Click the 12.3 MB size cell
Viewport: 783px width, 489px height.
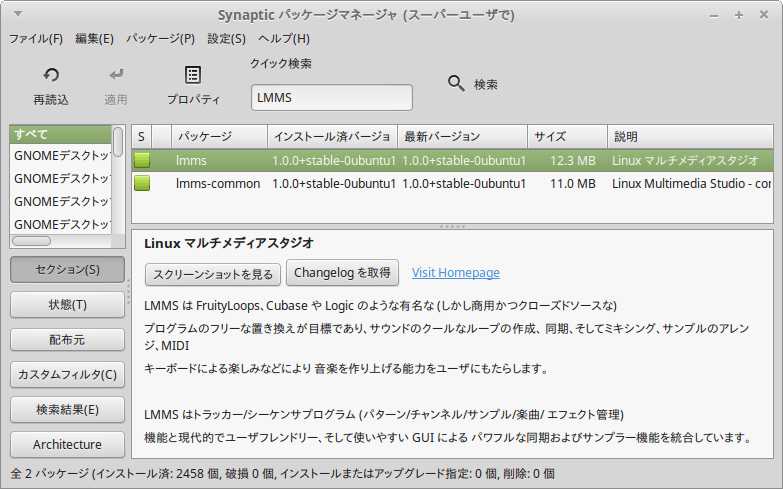pos(573,160)
